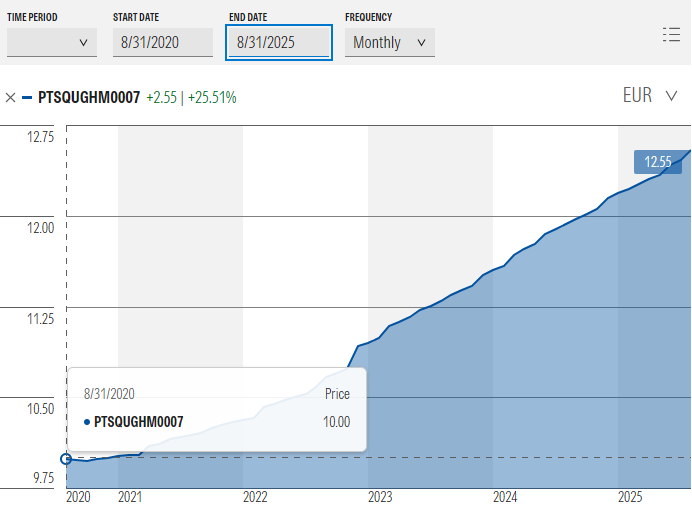
Task: Click the 11.25 y-axis label
Action: point(41,319)
